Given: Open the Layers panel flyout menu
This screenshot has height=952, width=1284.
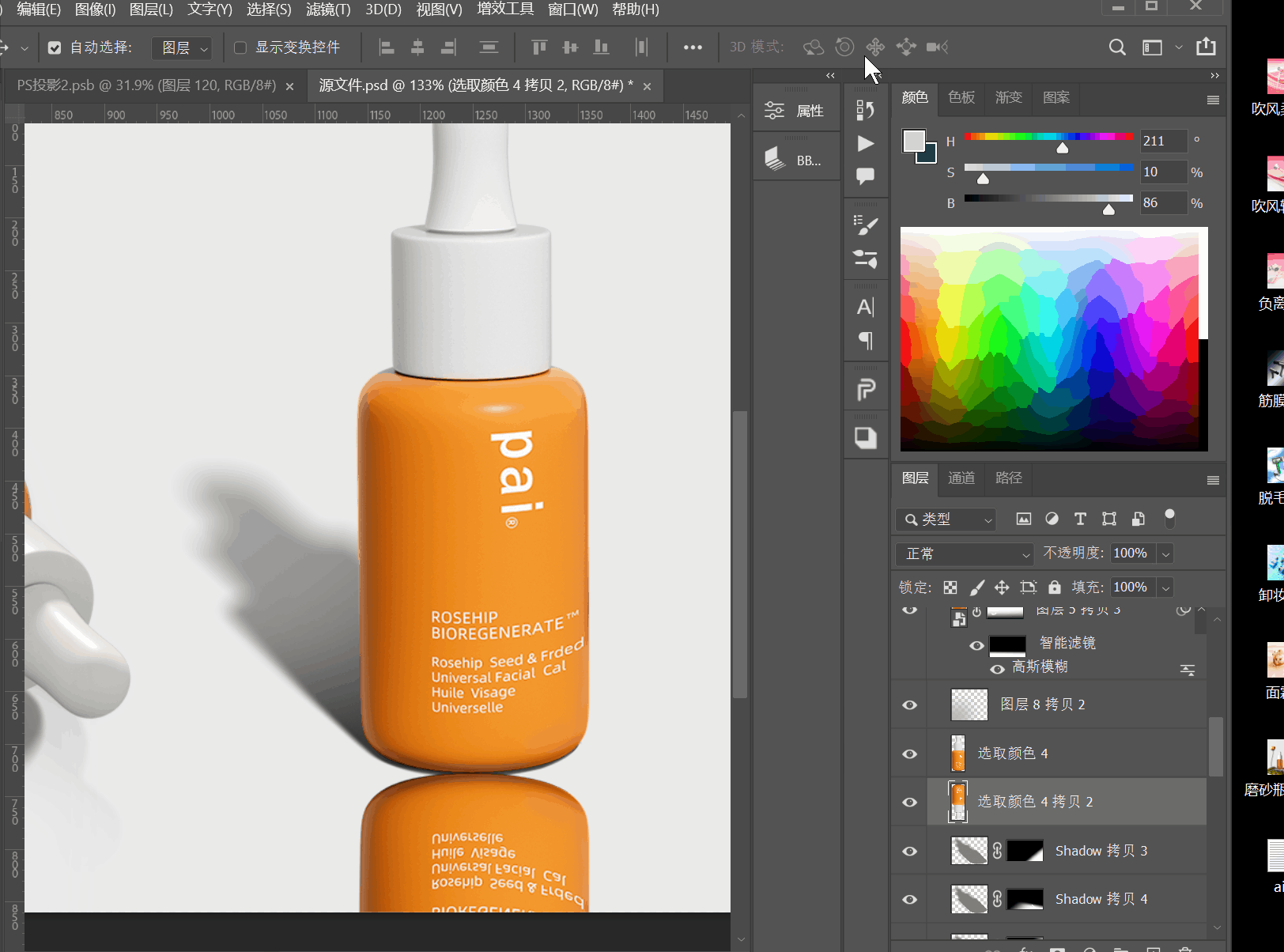Looking at the screenshot, I should 1213,481.
